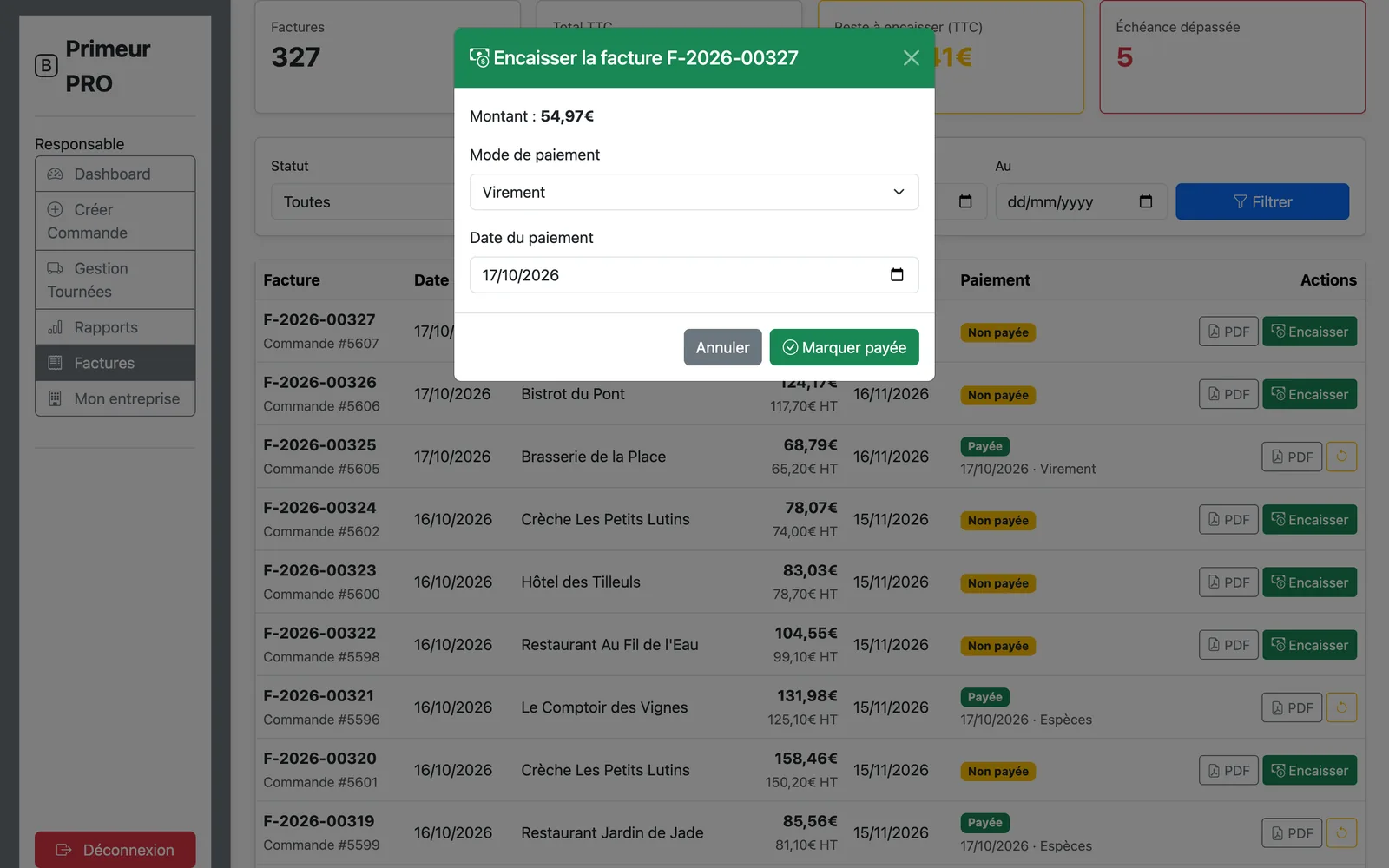Click Annuler in the dialog
The width and height of the screenshot is (1389, 868).
click(722, 347)
